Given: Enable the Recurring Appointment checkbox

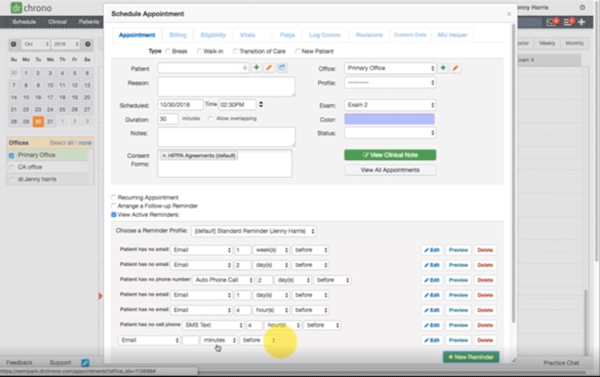Looking at the screenshot, I should coord(114,197).
